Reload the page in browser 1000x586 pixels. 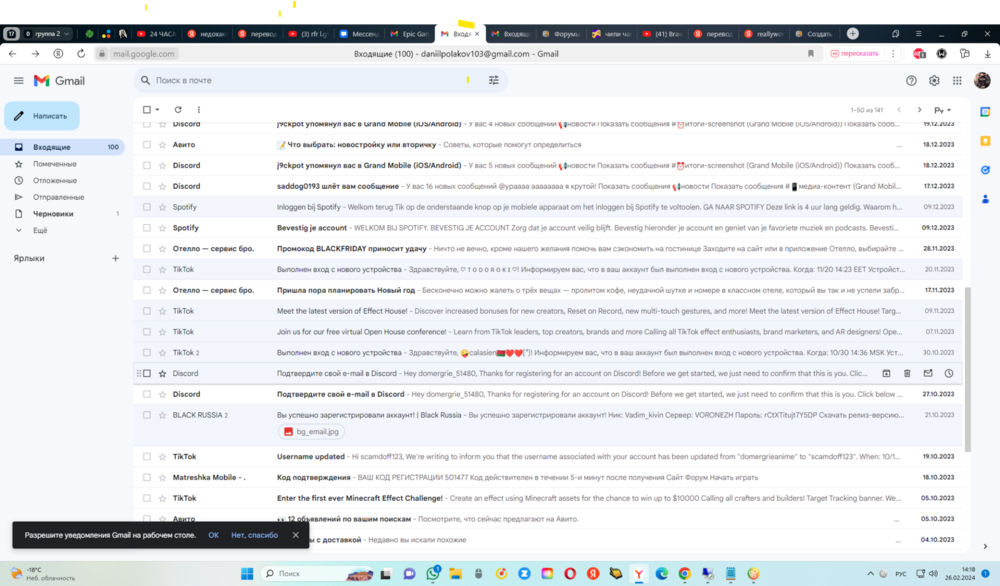click(x=81, y=54)
